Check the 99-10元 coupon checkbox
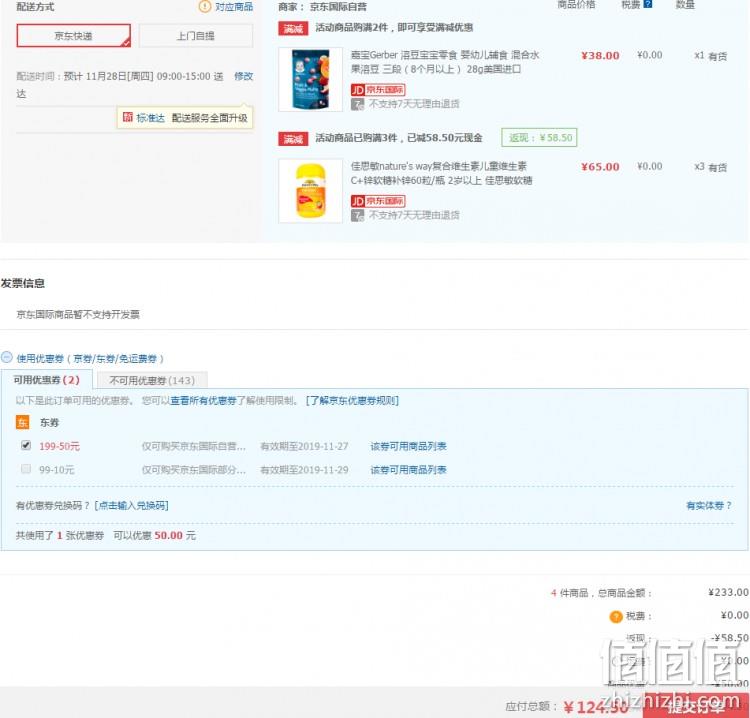 26,469
